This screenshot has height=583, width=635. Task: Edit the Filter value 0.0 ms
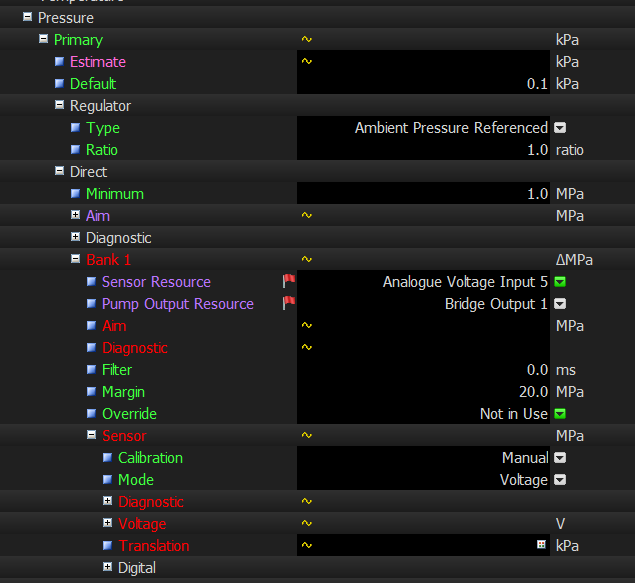click(423, 369)
